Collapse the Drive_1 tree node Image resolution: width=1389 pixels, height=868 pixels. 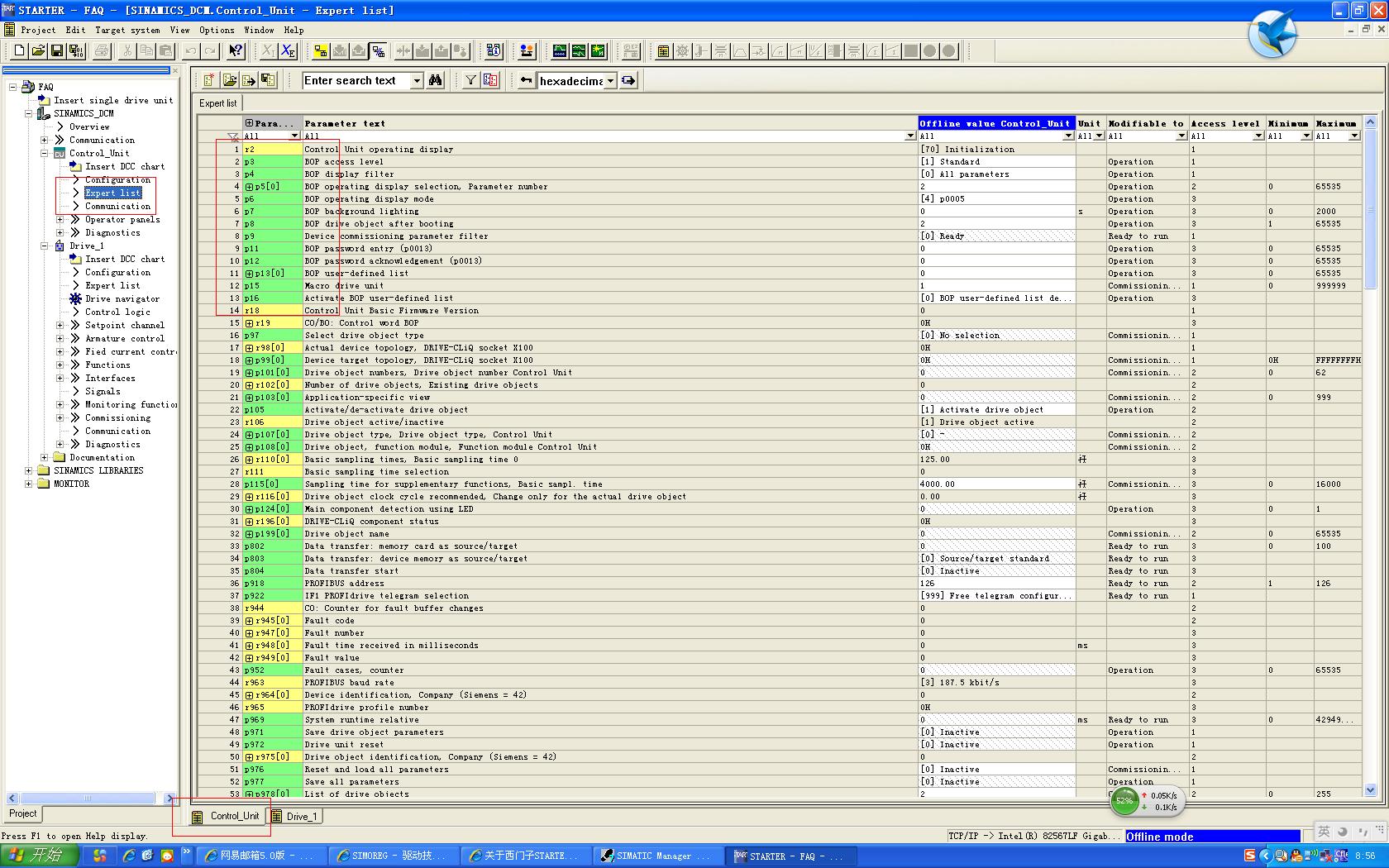pyautogui.click(x=45, y=246)
